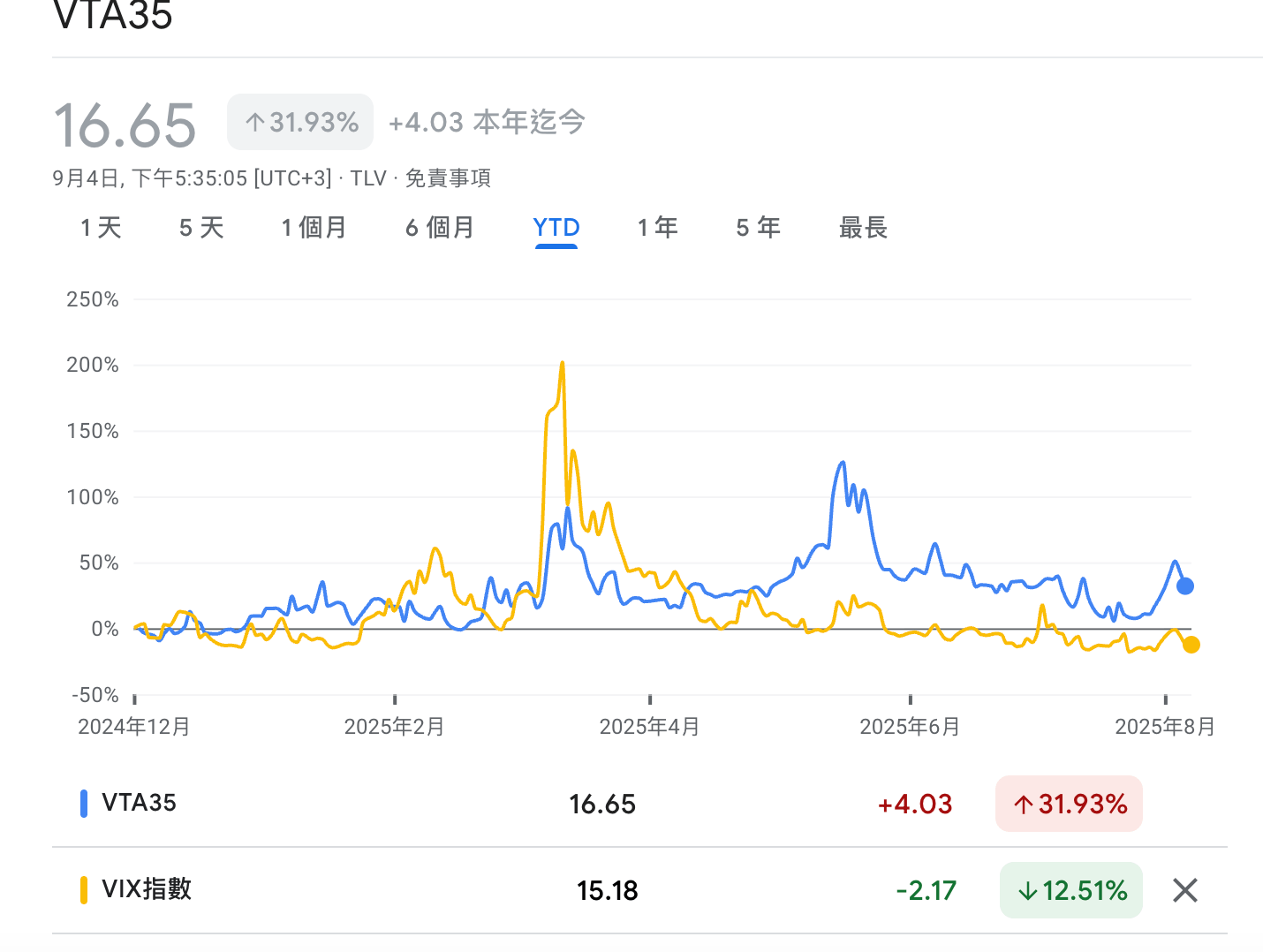Screen dimensions: 1263x952
Task: Click the yellow VIX指數 legend color bar
Action: [x=83, y=890]
